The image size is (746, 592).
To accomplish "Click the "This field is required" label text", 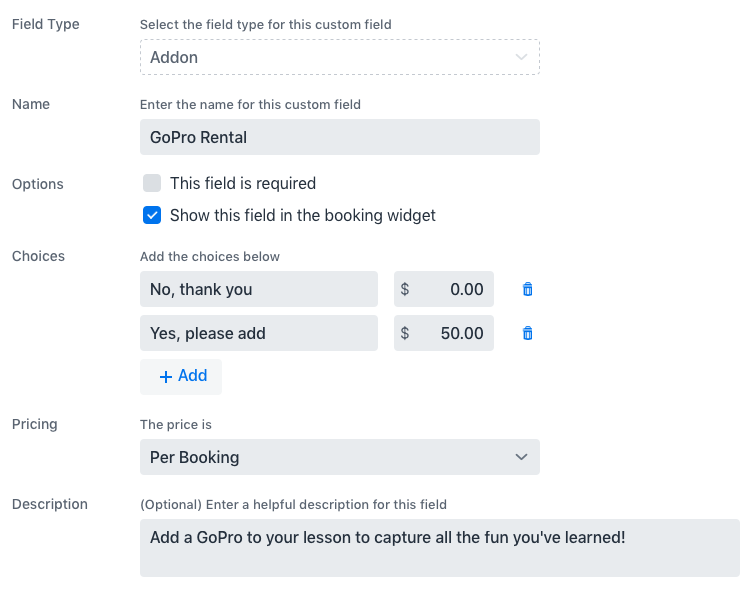I will (x=243, y=183).
